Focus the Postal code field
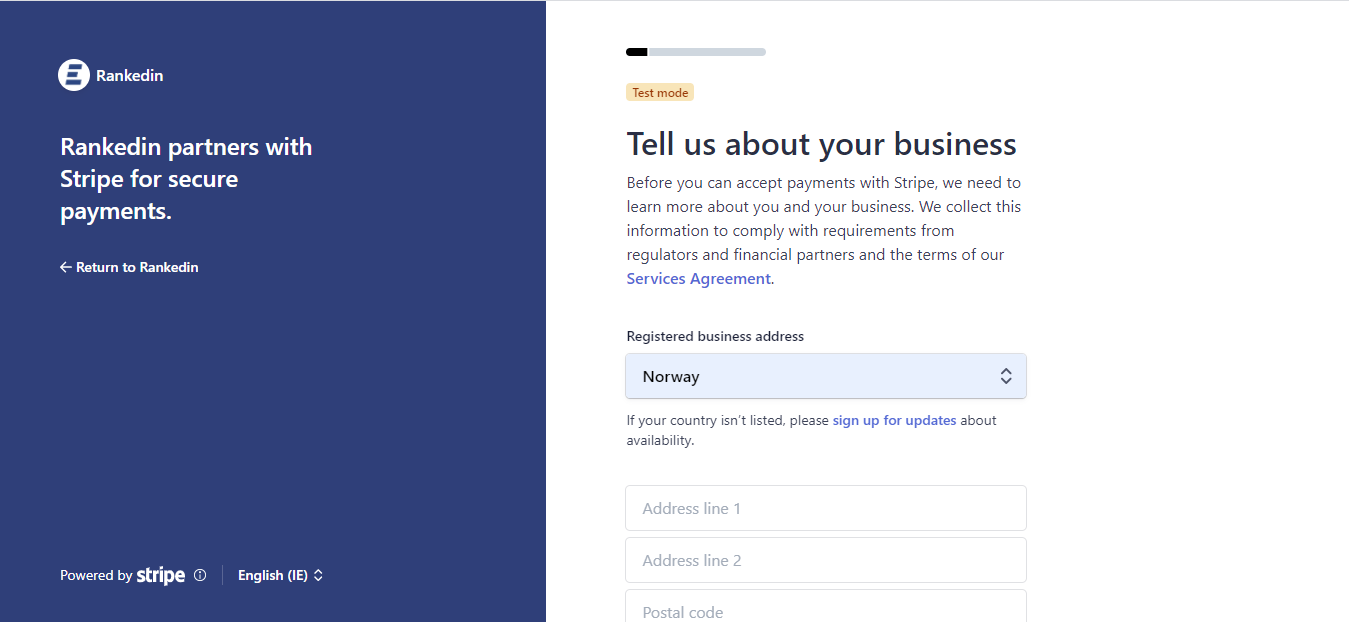The height and width of the screenshot is (622, 1349). (x=826, y=606)
